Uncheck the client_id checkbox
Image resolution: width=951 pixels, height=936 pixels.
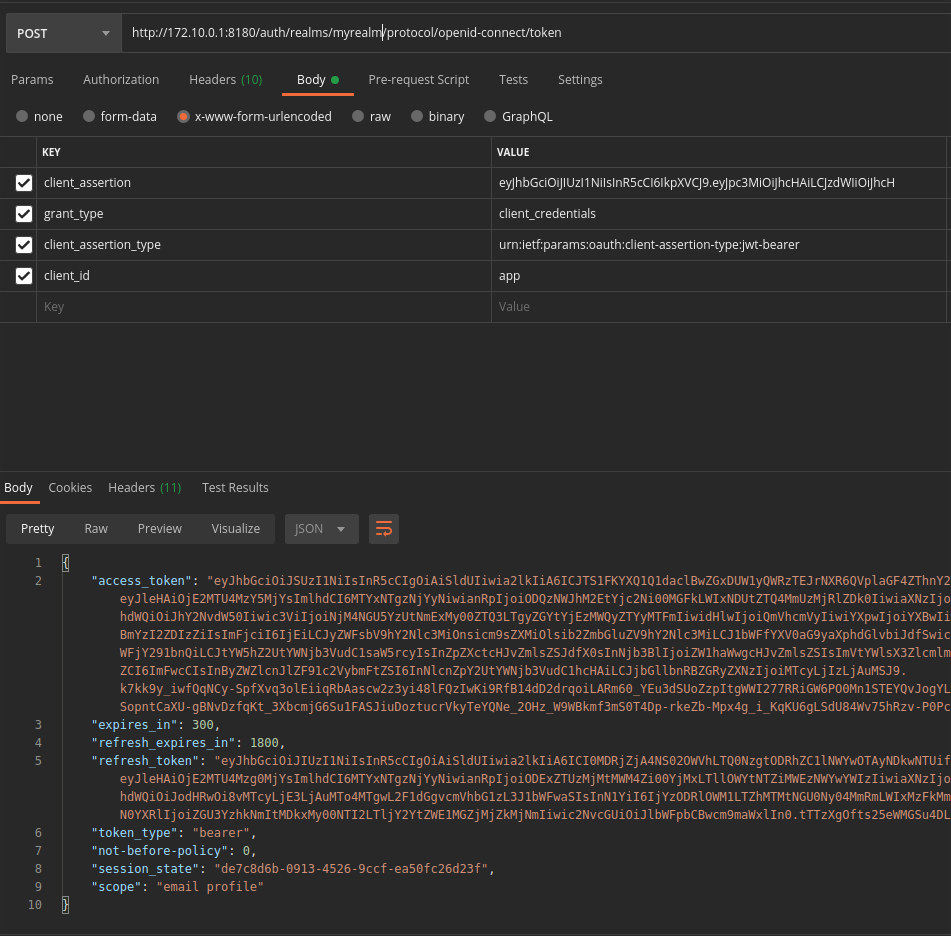(x=22, y=275)
